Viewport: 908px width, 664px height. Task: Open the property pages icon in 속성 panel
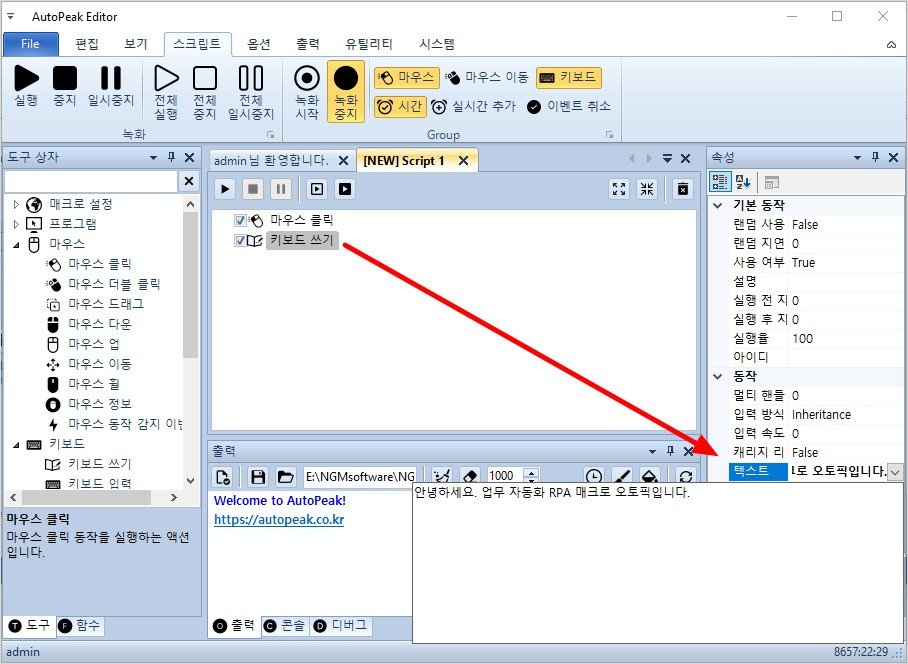click(x=771, y=182)
